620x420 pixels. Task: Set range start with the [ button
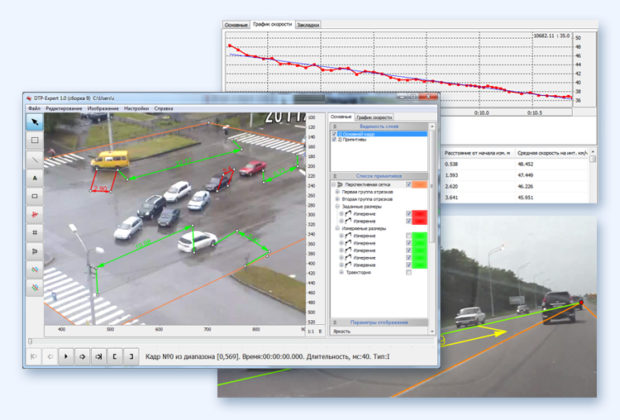(x=115, y=357)
